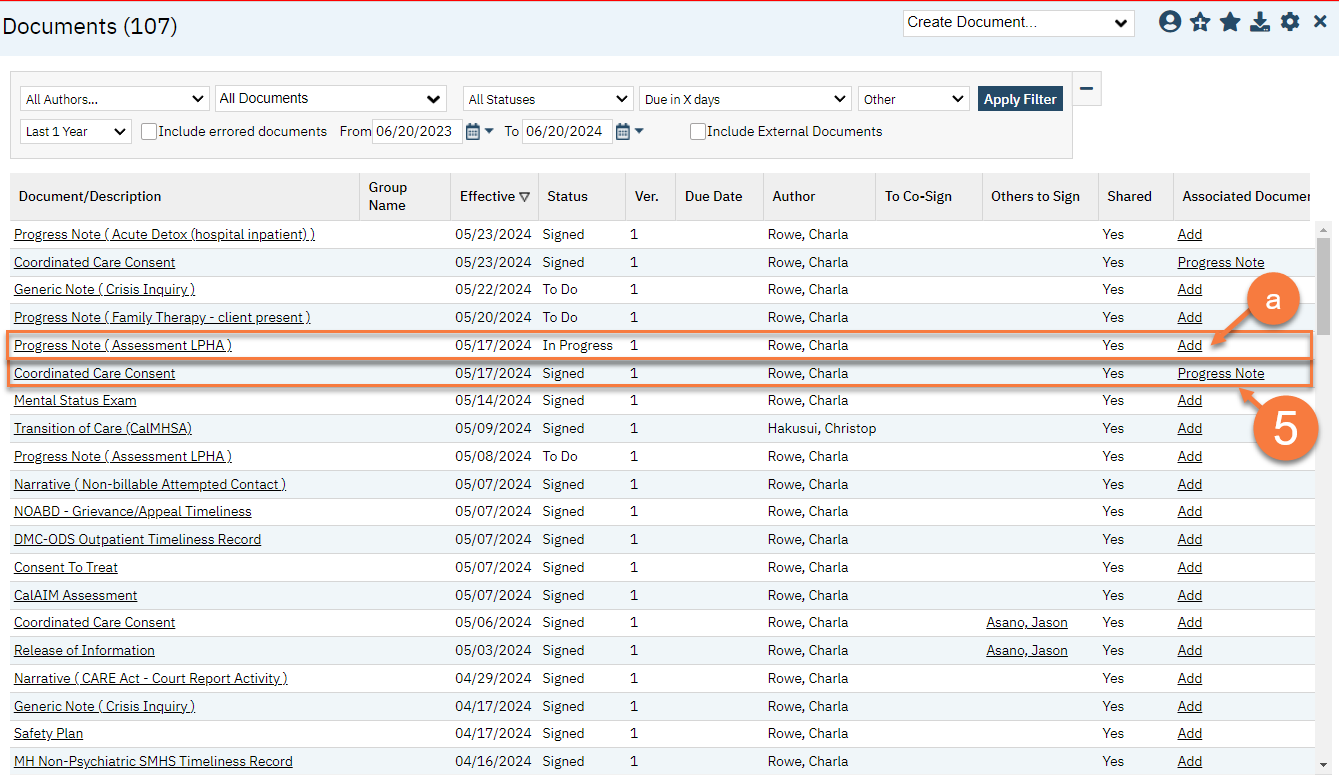The width and height of the screenshot is (1339, 775).
Task: Click the add-to-favorites star with plus icon
Action: pos(1200,22)
